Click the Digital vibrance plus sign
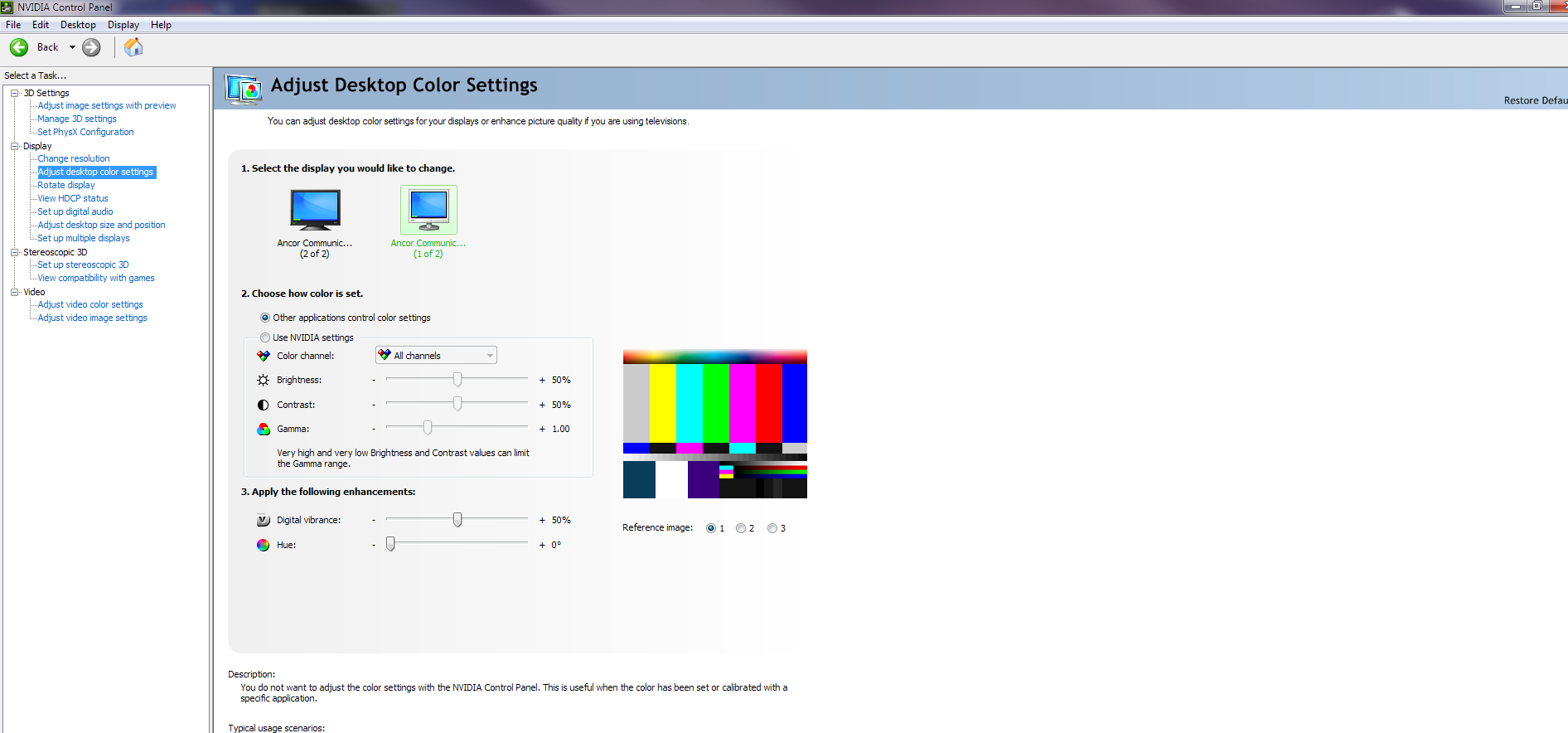The image size is (1568, 733). click(542, 520)
